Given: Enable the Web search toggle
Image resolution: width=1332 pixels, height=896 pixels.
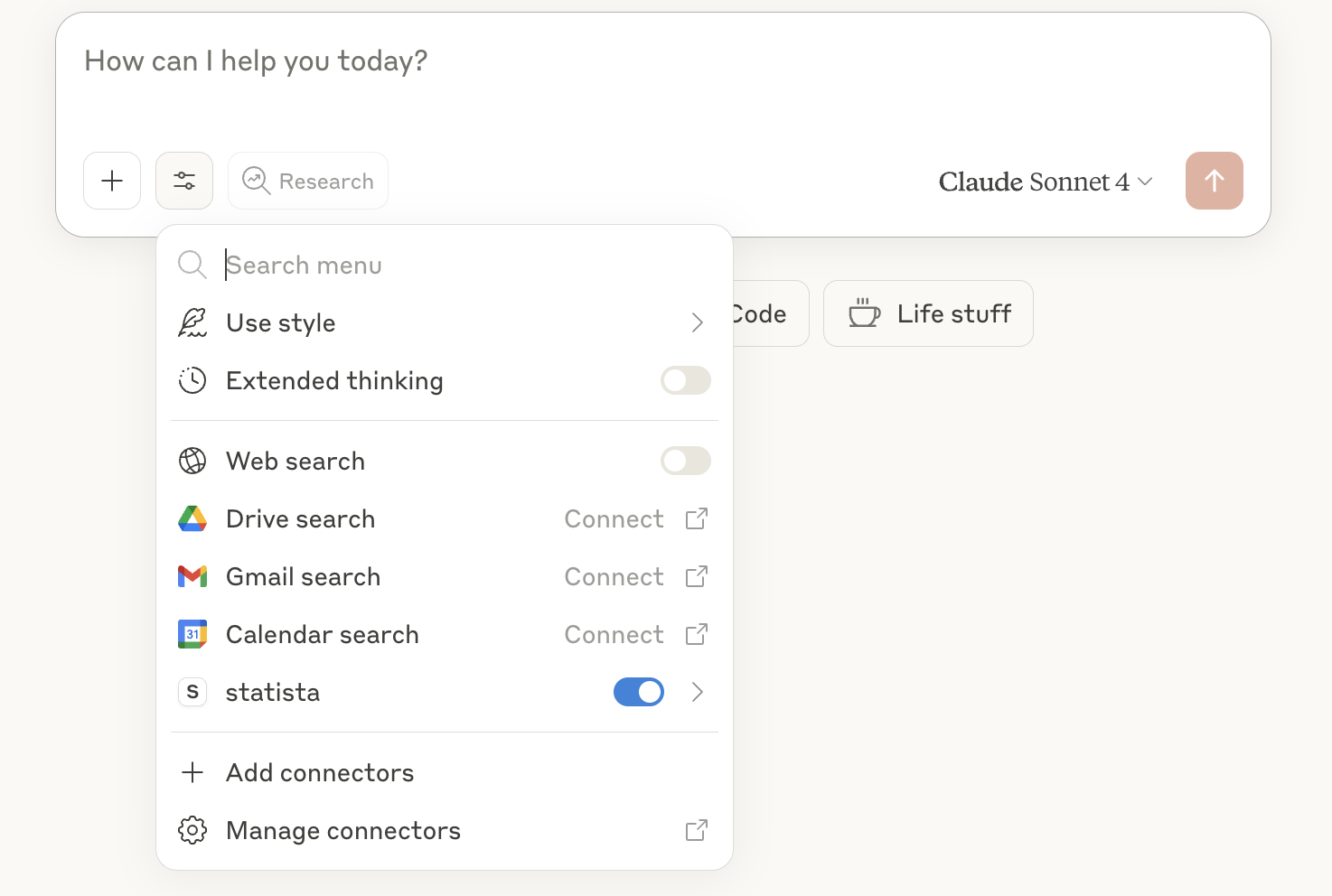Looking at the screenshot, I should coord(686,461).
